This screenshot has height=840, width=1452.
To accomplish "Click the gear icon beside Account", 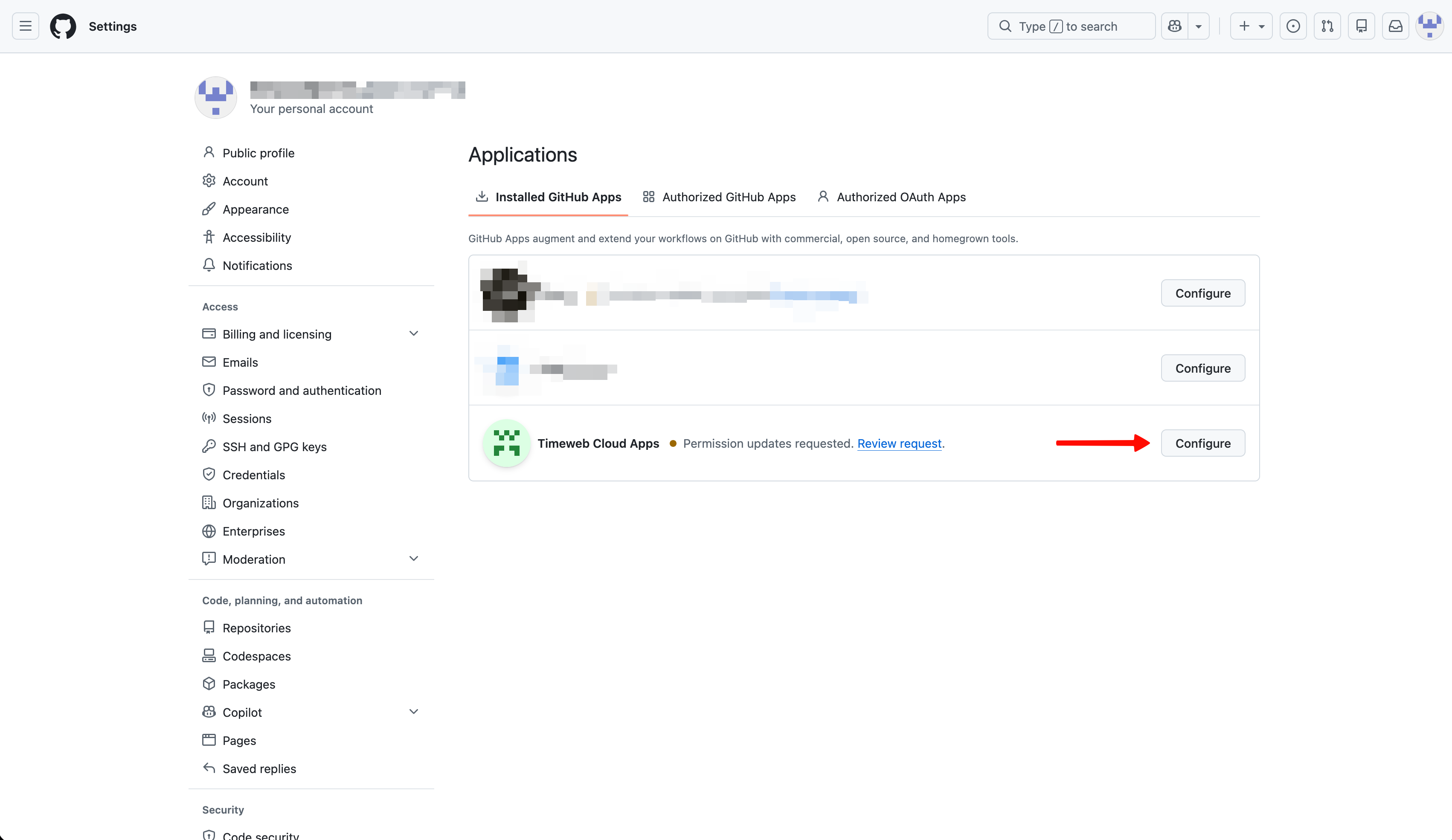I will tap(209, 181).
